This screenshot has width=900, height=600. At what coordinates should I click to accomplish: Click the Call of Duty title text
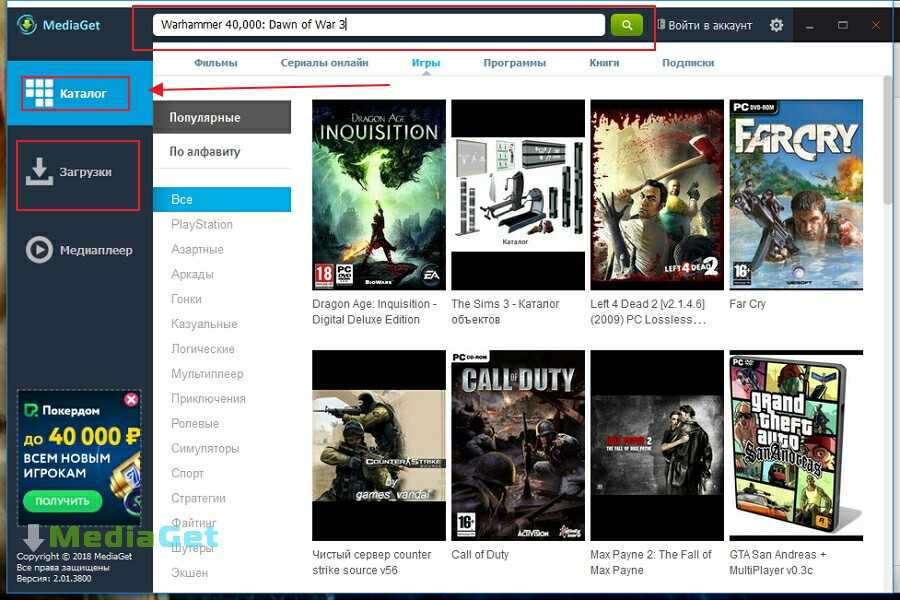(x=480, y=555)
